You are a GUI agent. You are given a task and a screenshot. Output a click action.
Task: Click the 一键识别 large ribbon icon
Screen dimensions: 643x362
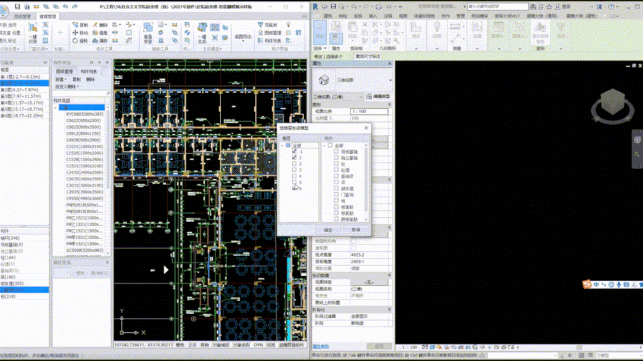pos(33,33)
